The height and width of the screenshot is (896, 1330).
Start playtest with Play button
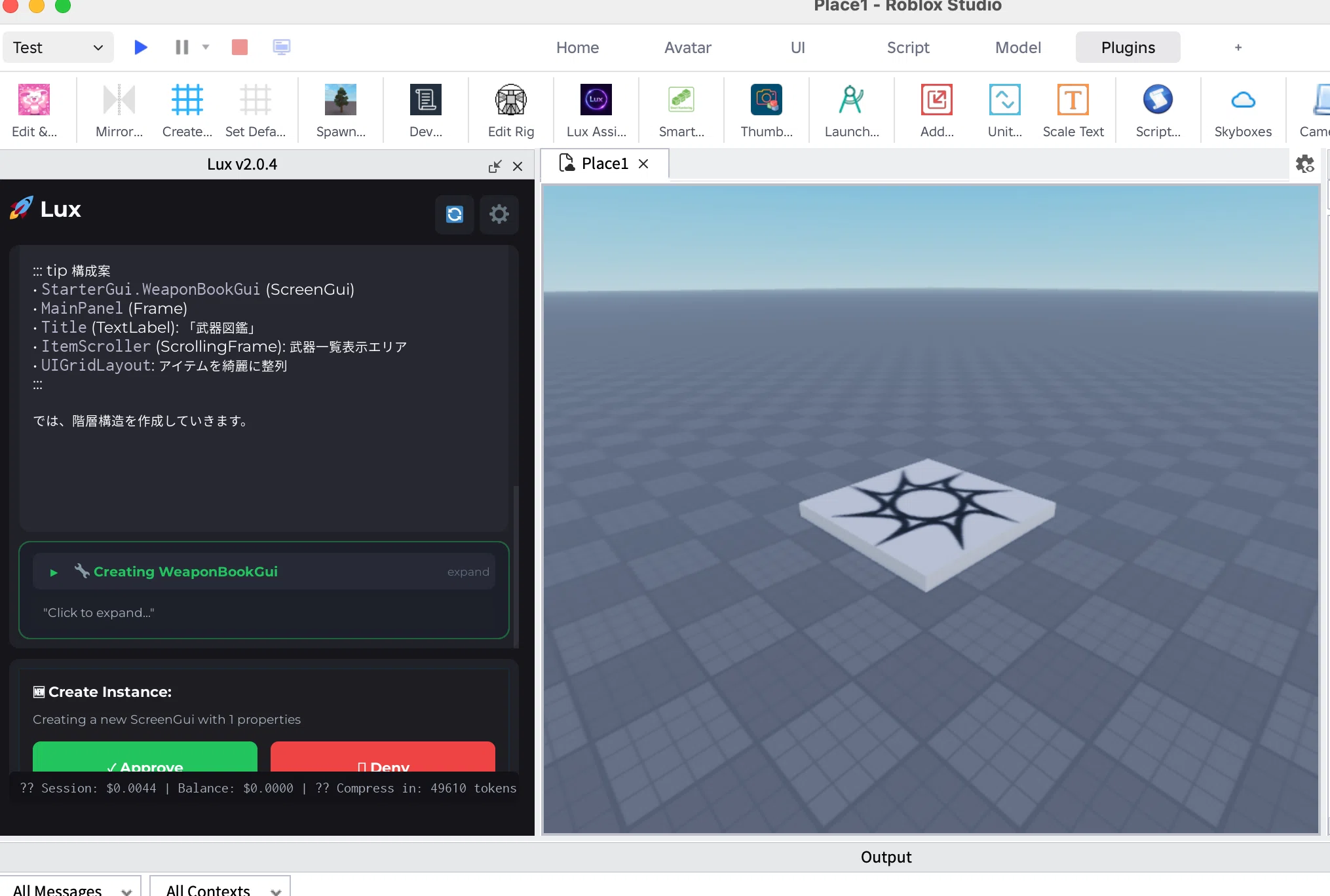[140, 47]
